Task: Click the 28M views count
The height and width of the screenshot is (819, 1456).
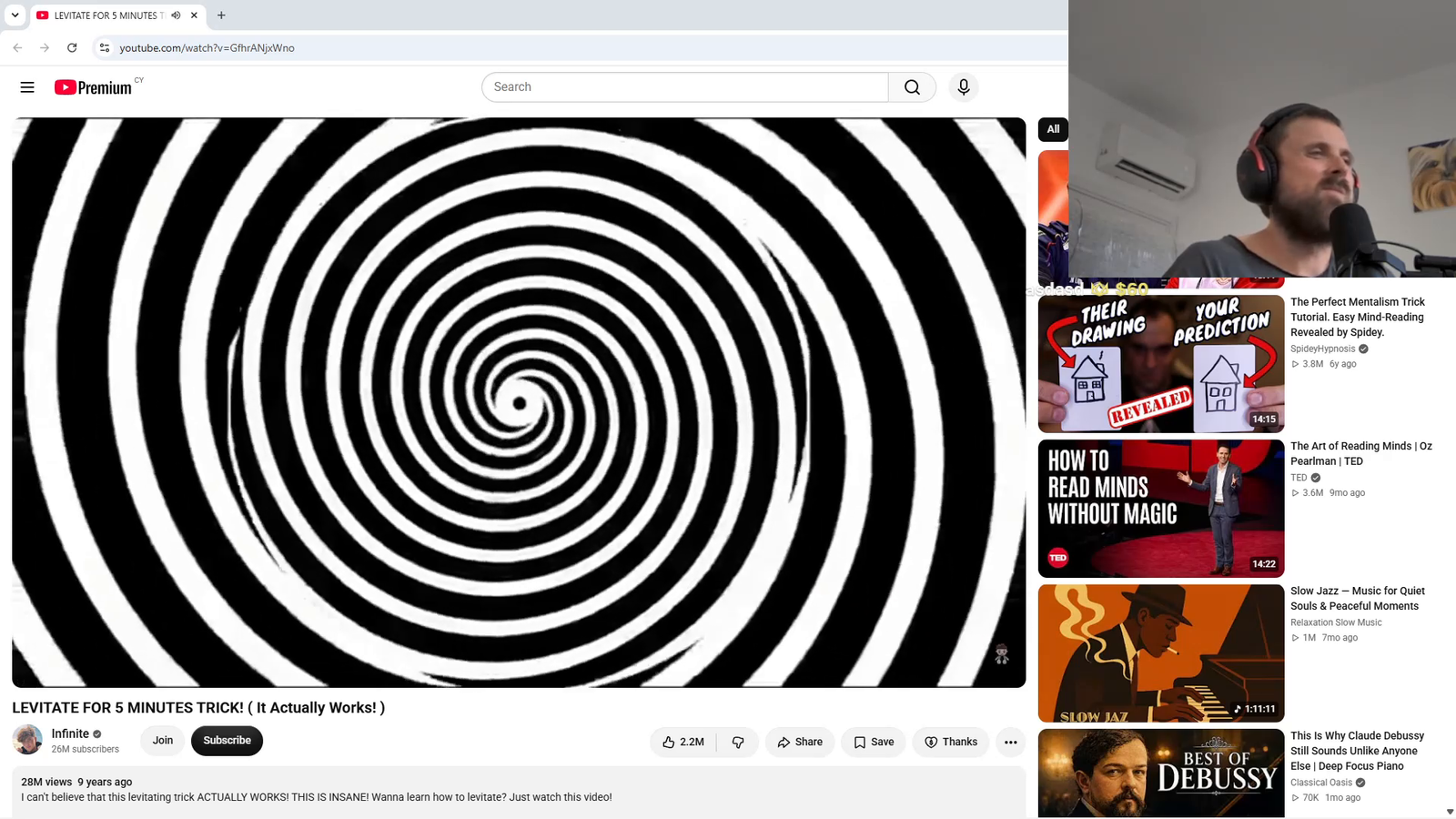Action: click(46, 783)
